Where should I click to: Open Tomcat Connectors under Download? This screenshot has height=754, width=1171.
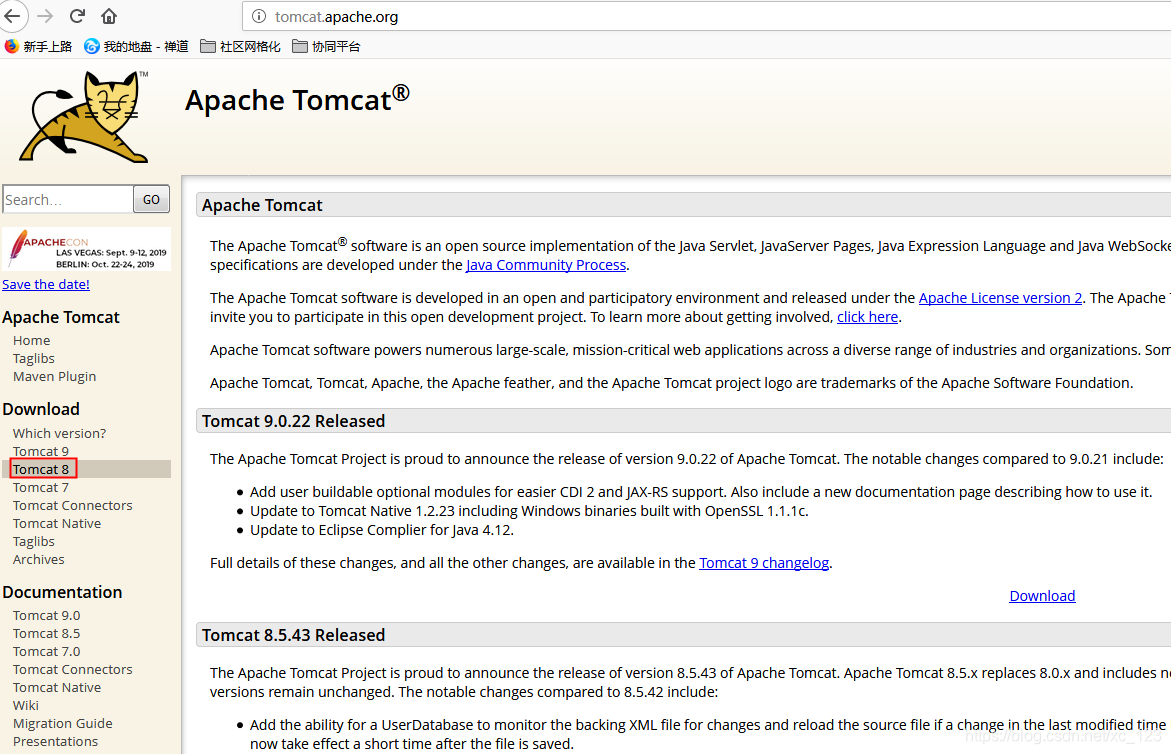[x=72, y=505]
